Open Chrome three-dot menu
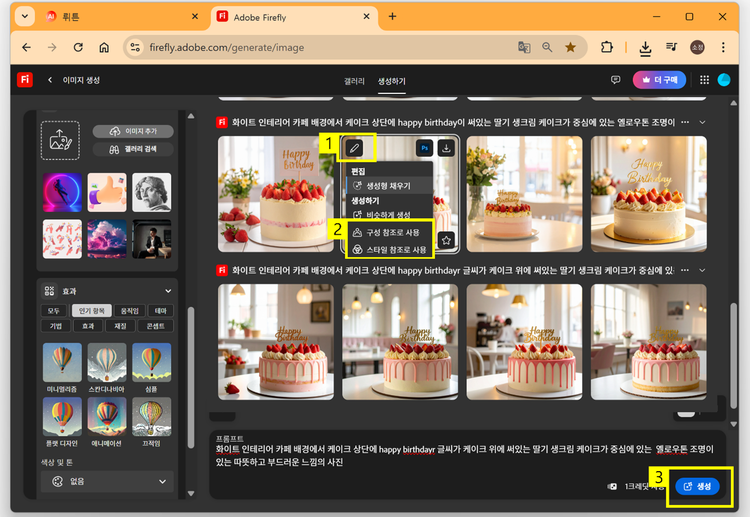 tap(723, 47)
